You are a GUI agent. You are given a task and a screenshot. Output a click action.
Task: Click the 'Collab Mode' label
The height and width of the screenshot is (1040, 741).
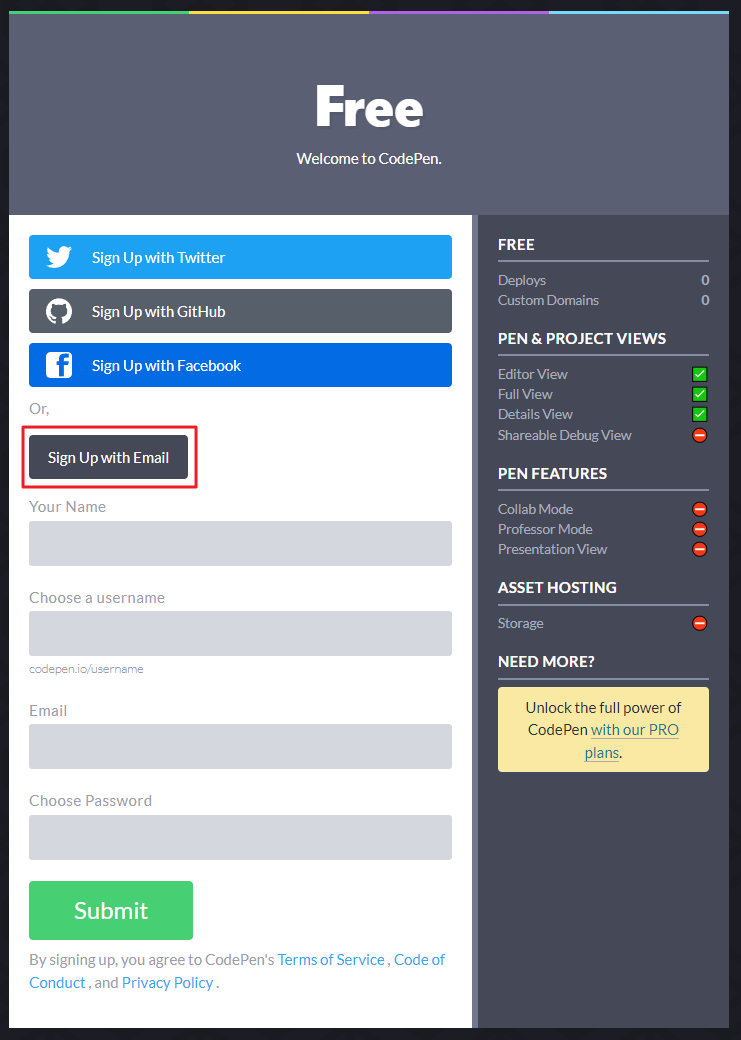pos(535,509)
